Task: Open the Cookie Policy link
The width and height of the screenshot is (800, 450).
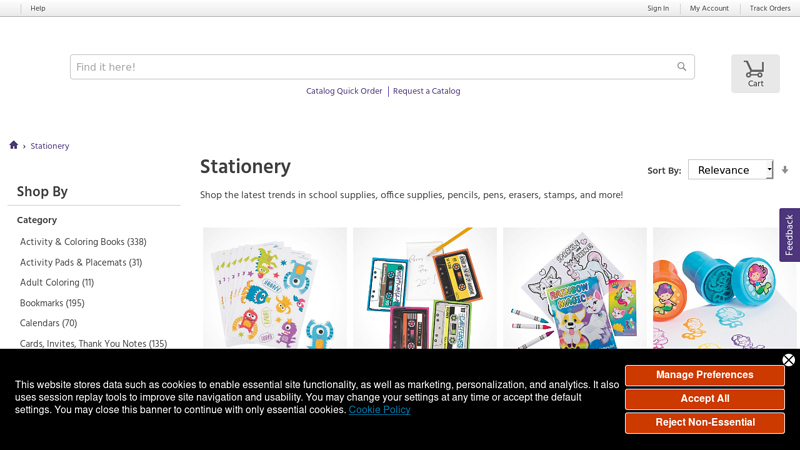Action: click(380, 410)
